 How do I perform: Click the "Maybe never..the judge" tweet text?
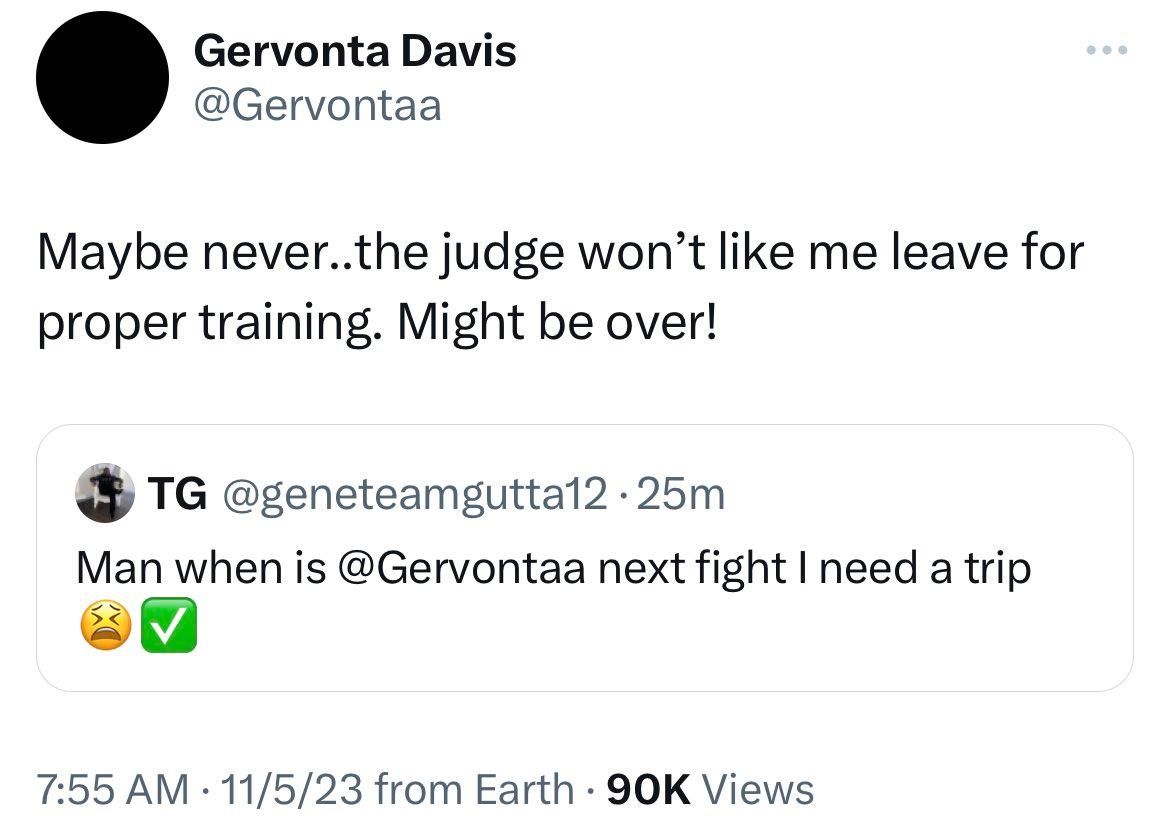pyautogui.click(x=300, y=252)
